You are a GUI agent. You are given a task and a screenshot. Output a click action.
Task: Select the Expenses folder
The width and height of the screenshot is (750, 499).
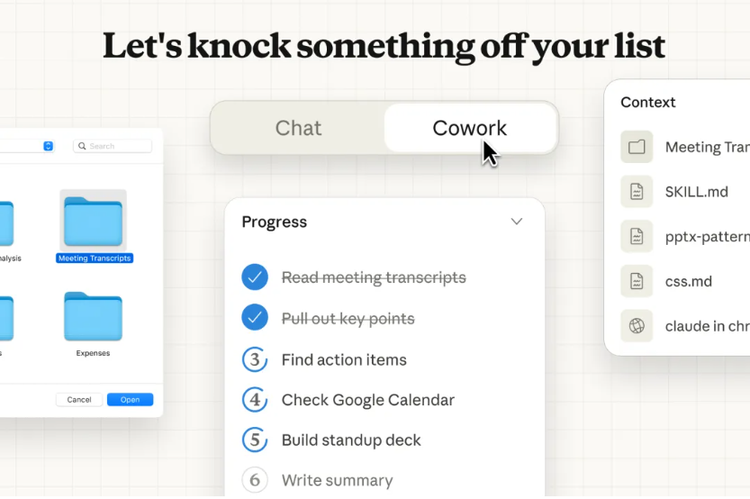click(93, 320)
